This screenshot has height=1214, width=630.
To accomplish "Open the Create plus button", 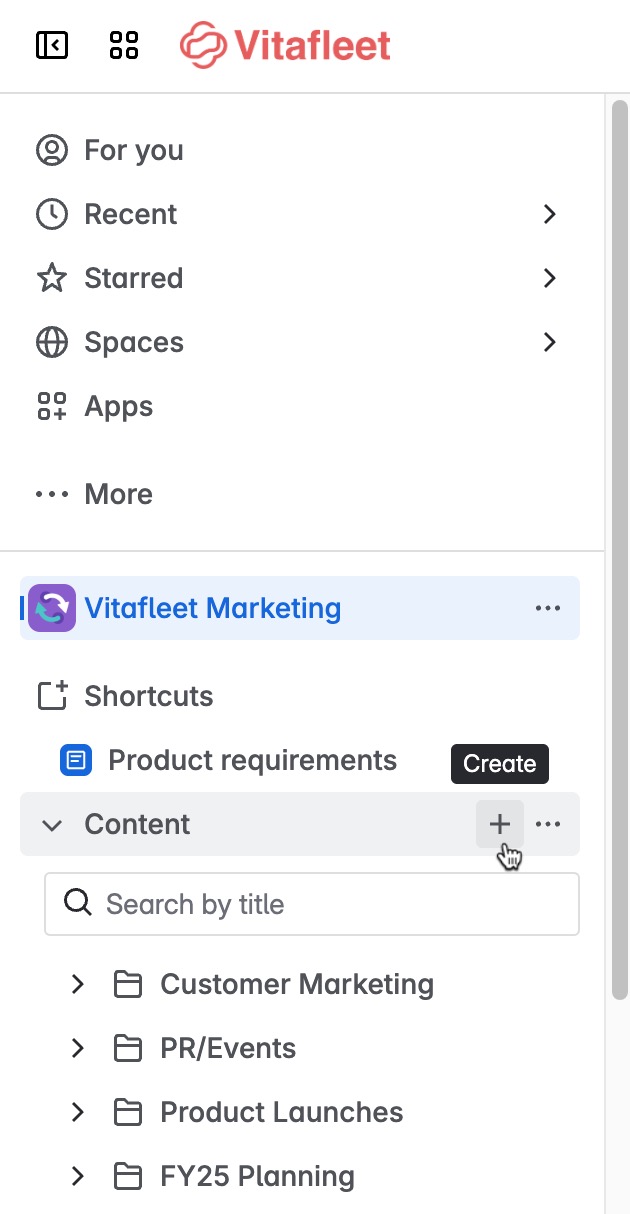I will pos(500,824).
